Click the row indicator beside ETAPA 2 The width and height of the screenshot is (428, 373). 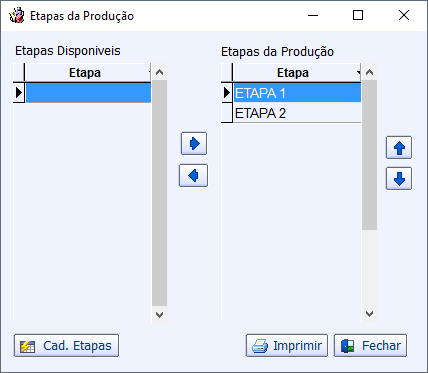point(227,113)
